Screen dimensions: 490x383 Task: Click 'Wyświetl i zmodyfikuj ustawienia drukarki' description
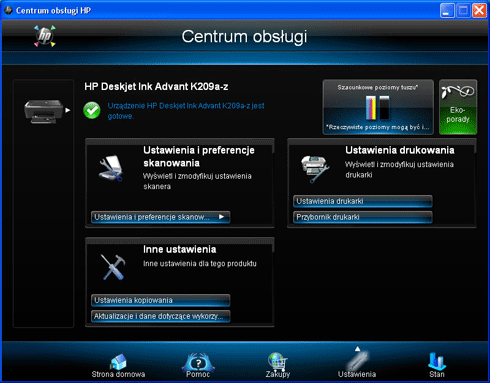399,170
